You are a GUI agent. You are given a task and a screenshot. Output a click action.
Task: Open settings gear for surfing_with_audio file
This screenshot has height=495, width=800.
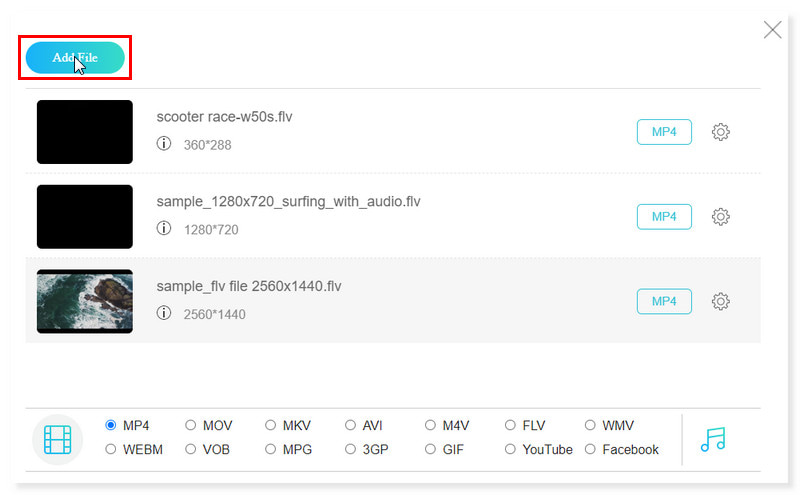[720, 216]
